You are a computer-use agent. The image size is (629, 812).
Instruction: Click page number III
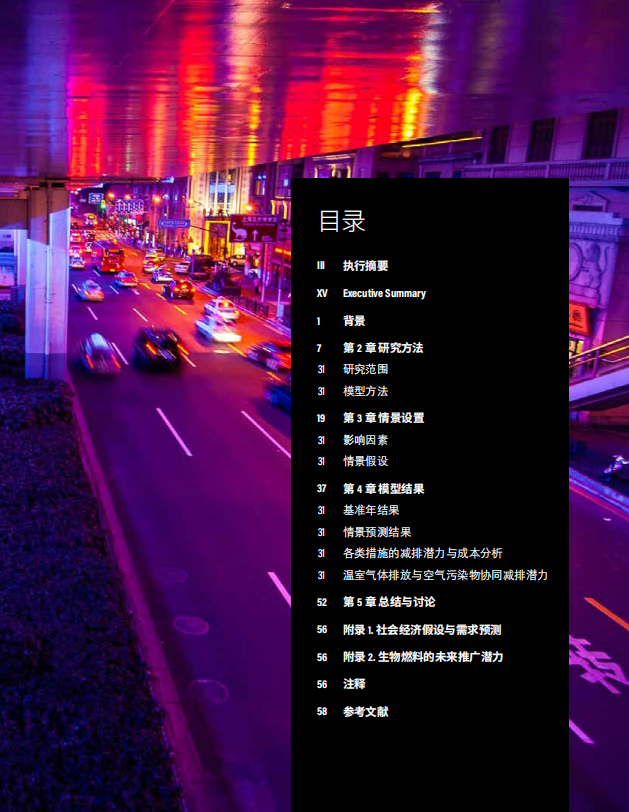[x=321, y=266]
